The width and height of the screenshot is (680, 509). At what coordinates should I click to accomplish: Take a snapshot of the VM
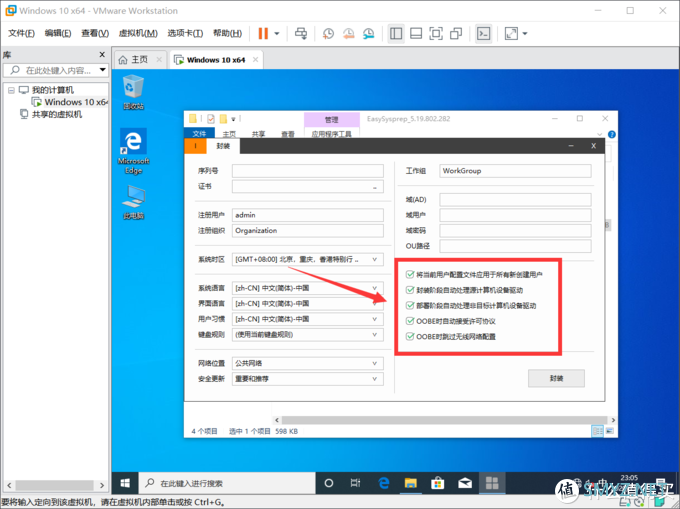[328, 33]
